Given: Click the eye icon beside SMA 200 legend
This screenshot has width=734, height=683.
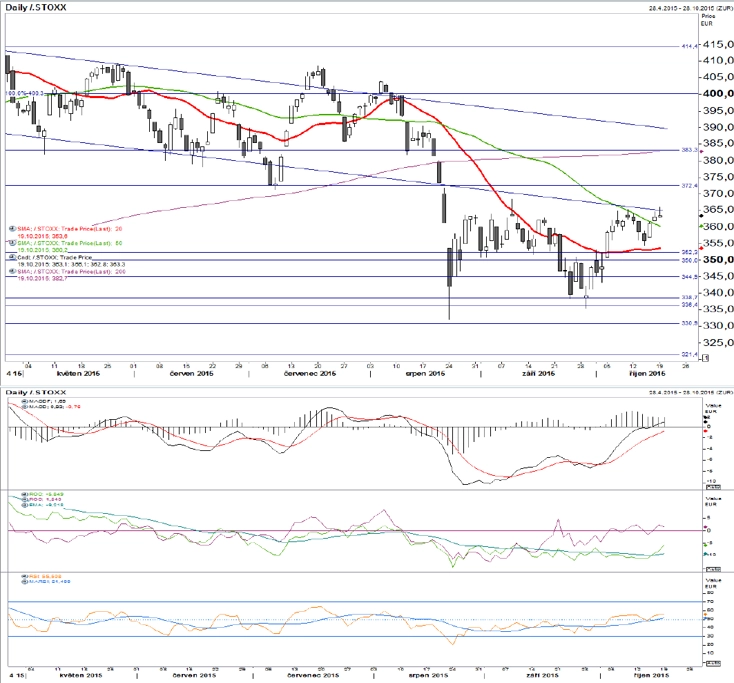Looking at the screenshot, I should click(x=13, y=272).
